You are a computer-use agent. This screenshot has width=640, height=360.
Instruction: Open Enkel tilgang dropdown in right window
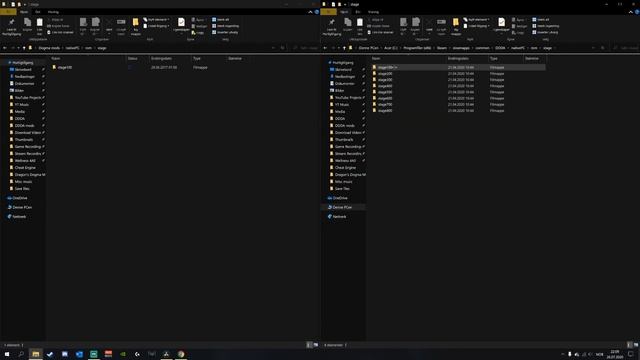476,26
